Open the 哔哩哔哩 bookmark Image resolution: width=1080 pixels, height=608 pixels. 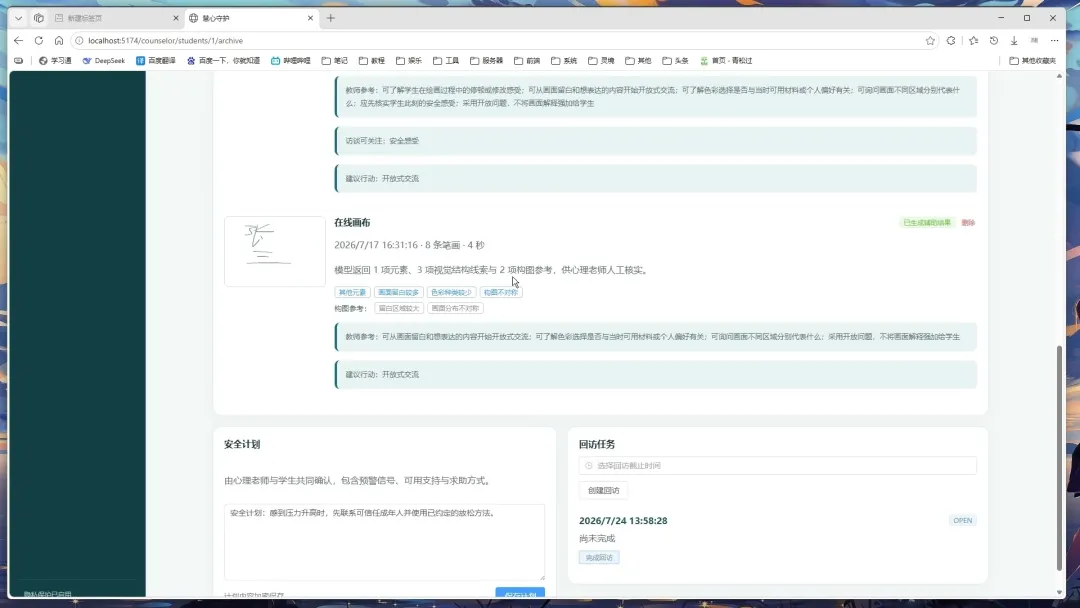tap(291, 61)
